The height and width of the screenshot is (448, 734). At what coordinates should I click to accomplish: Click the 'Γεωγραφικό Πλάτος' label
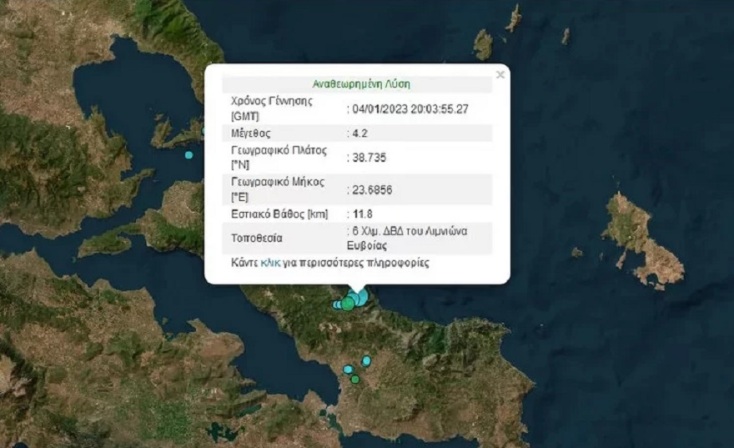point(279,150)
